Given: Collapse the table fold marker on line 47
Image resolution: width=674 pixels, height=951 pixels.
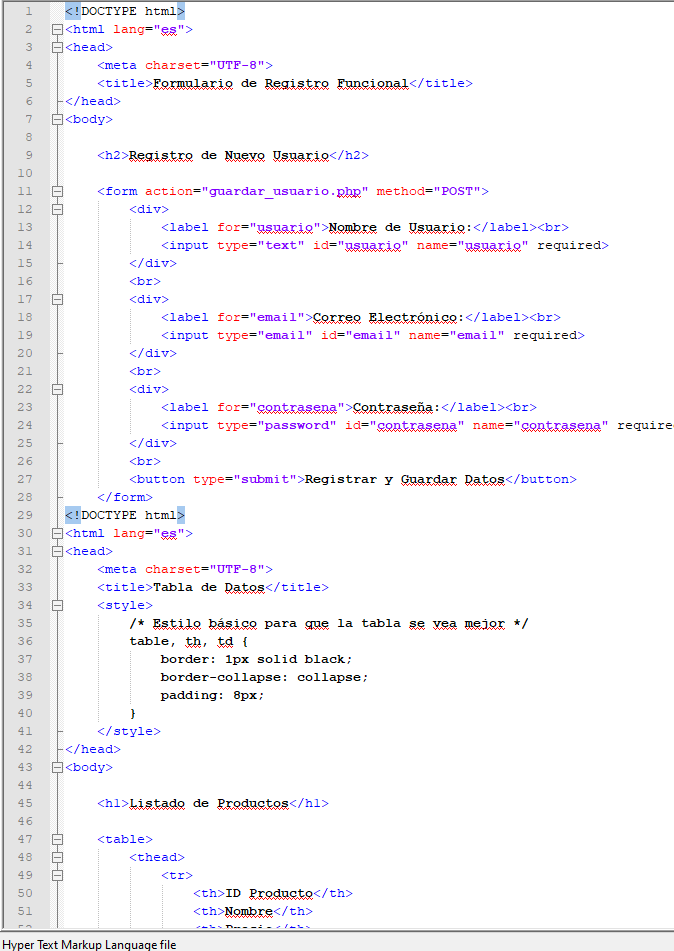Looking at the screenshot, I should (57, 839).
